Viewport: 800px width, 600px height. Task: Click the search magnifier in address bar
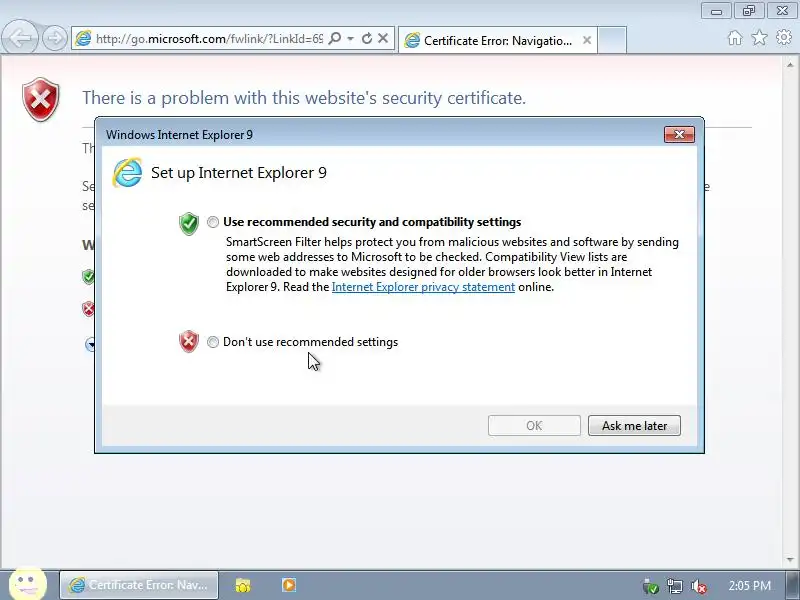335,38
